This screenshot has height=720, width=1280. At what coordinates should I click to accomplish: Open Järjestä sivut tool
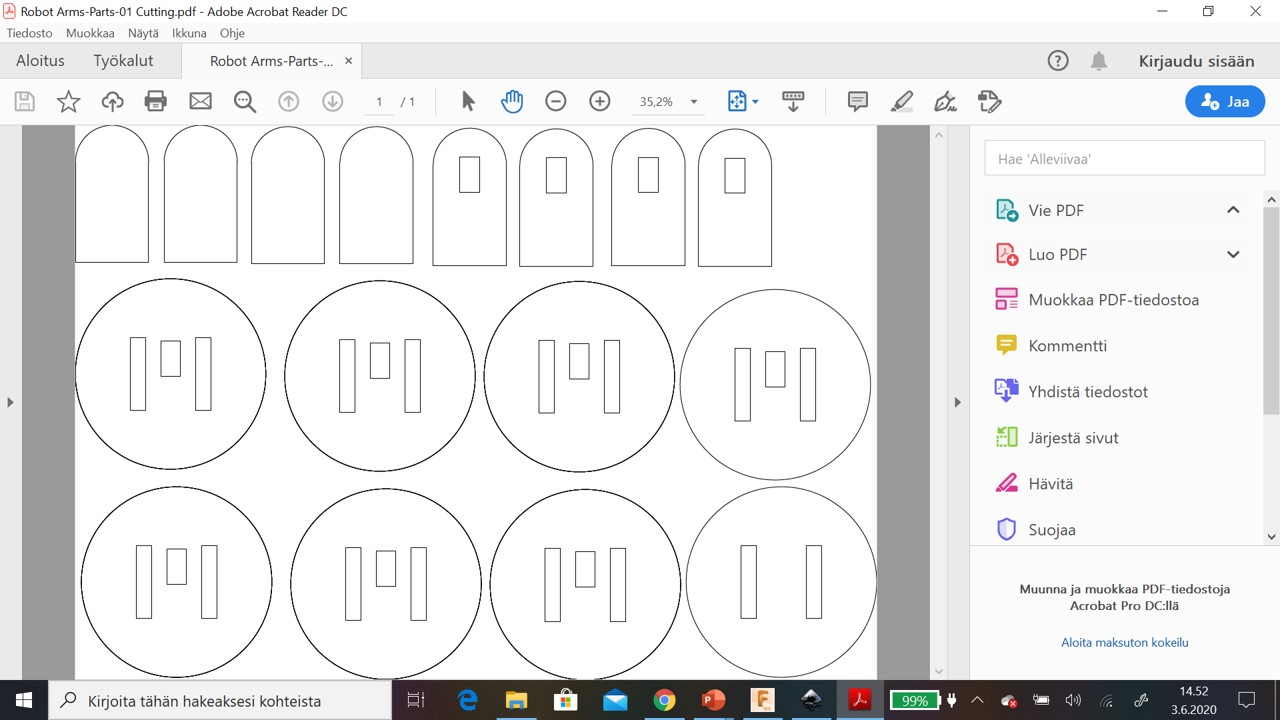1056,438
